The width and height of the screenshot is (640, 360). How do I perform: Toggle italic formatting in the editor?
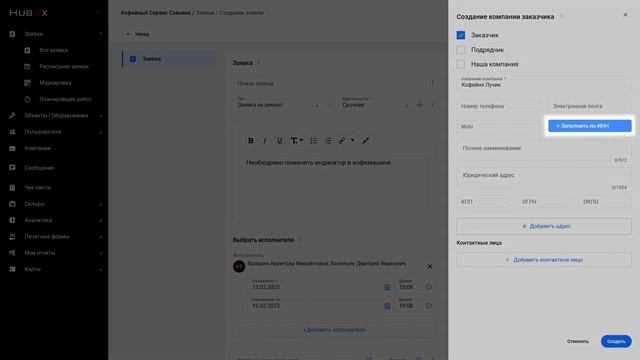(265, 140)
